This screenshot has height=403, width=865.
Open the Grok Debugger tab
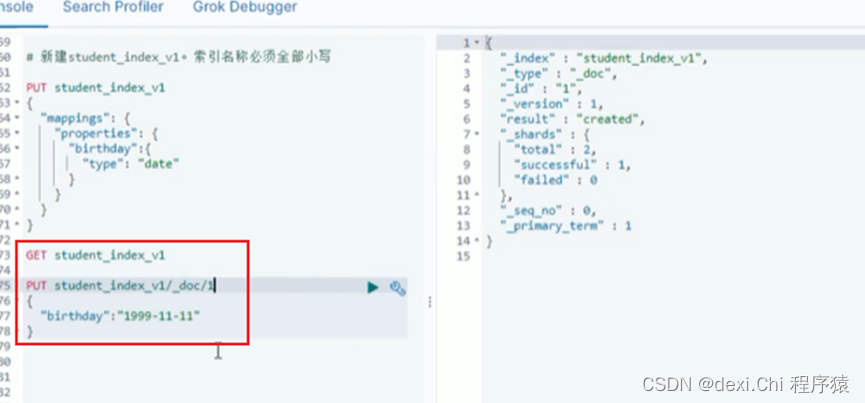point(245,7)
